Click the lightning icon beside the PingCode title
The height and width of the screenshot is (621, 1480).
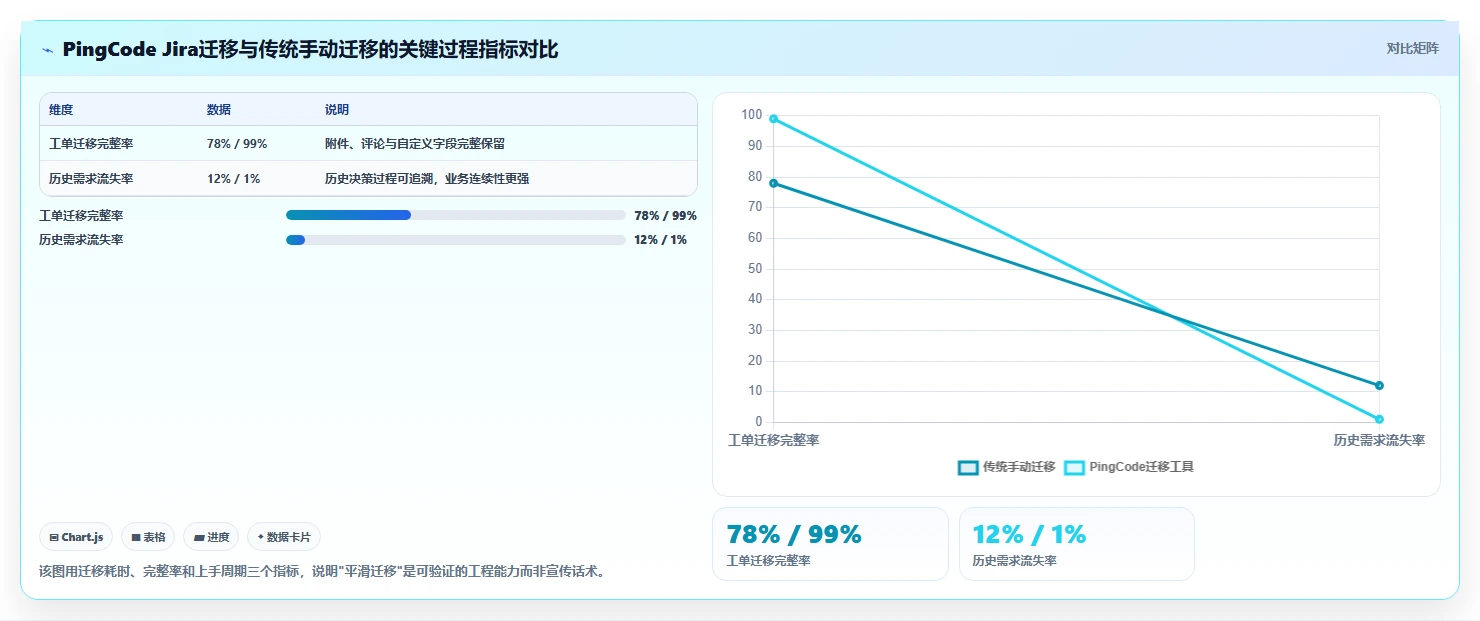click(x=47, y=50)
